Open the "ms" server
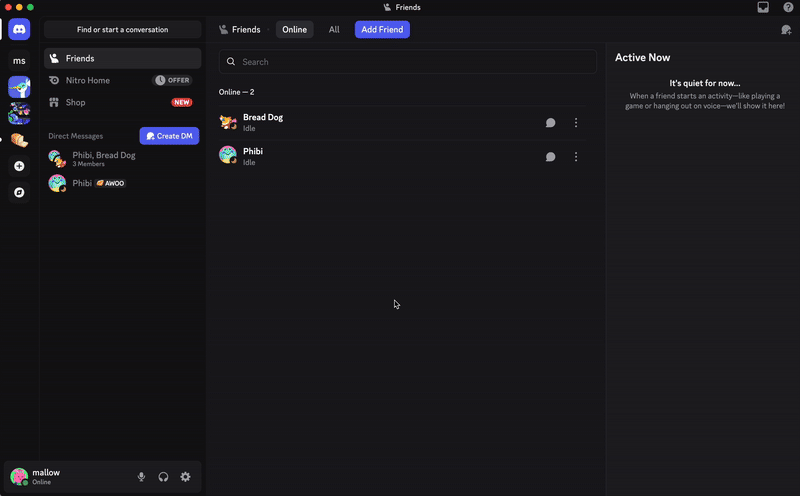Image resolution: width=800 pixels, height=496 pixels. [x=19, y=61]
